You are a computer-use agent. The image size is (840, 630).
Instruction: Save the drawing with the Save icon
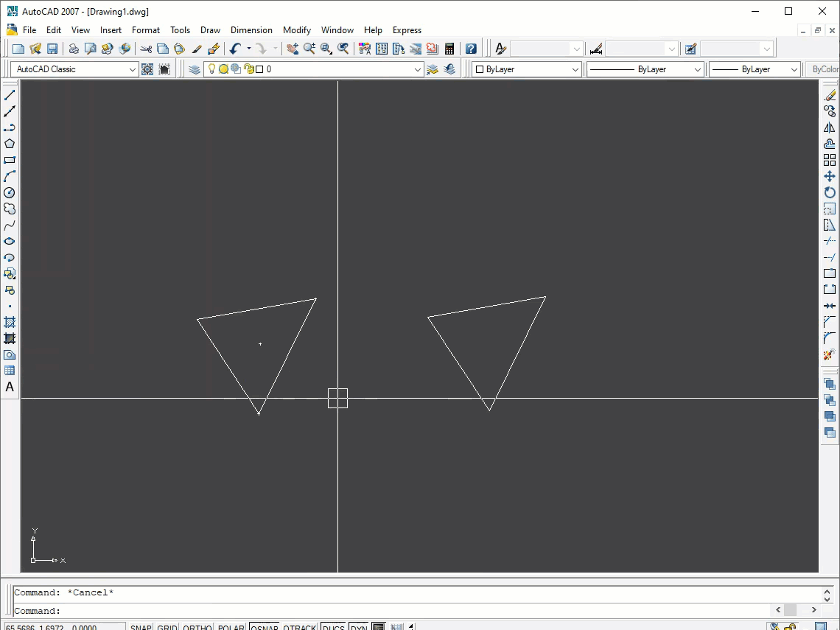pos(52,49)
